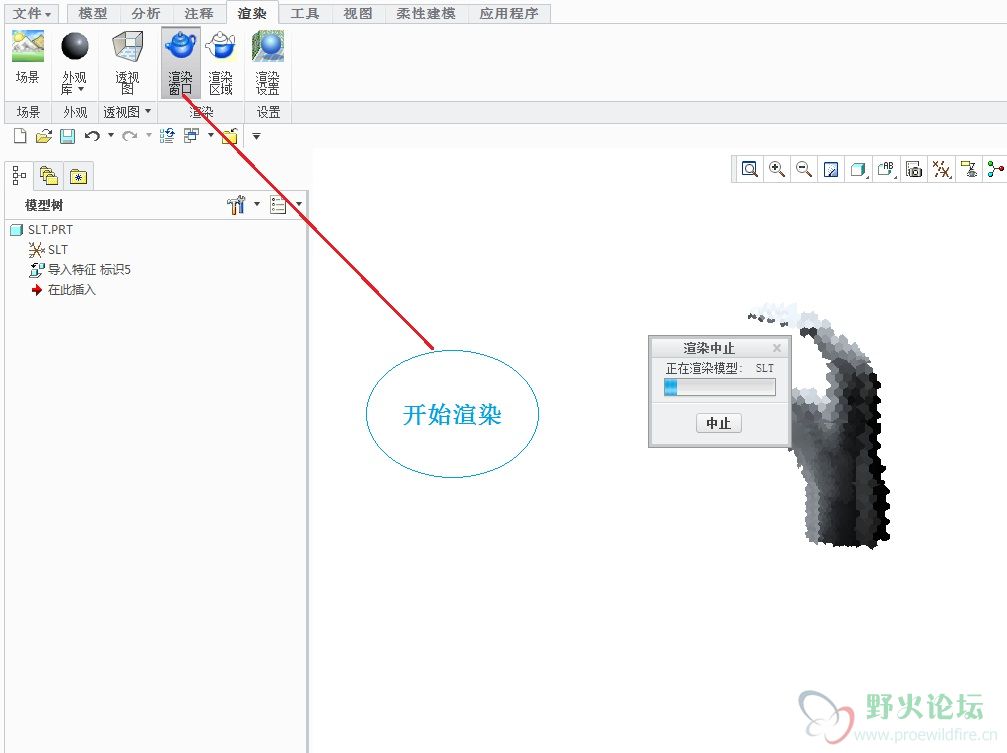1007x753 pixels.
Task: Open the windows list dropdown arrow
Action: [211, 135]
